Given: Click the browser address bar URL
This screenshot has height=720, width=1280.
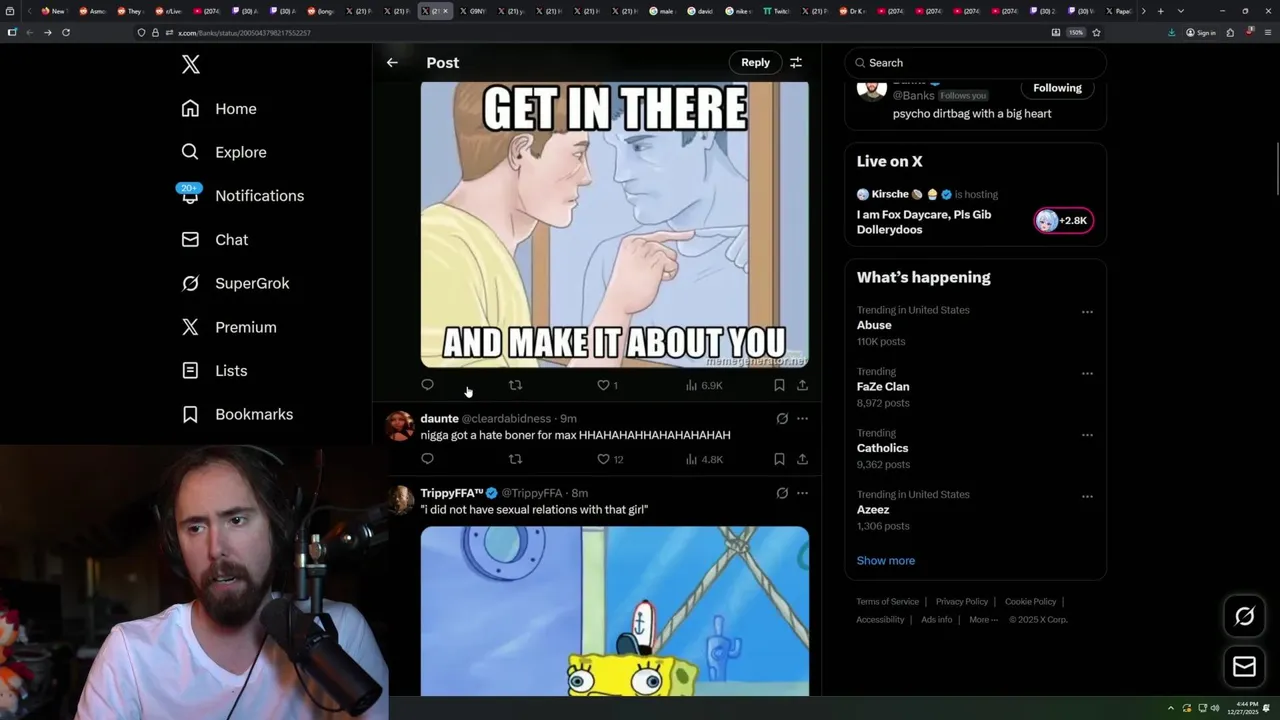Looking at the screenshot, I should pos(244,33).
